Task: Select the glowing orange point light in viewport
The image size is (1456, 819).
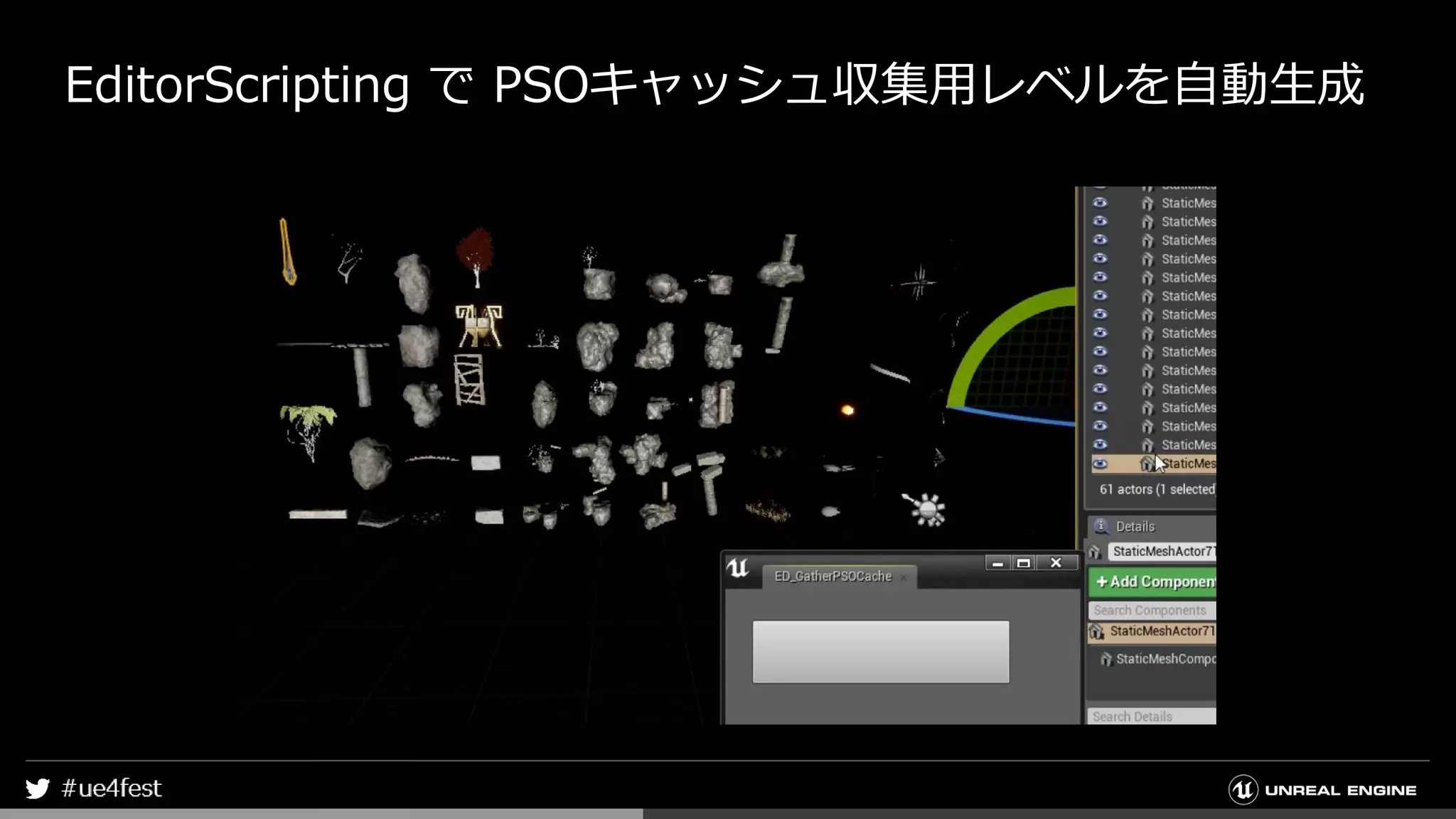Action: coord(847,410)
